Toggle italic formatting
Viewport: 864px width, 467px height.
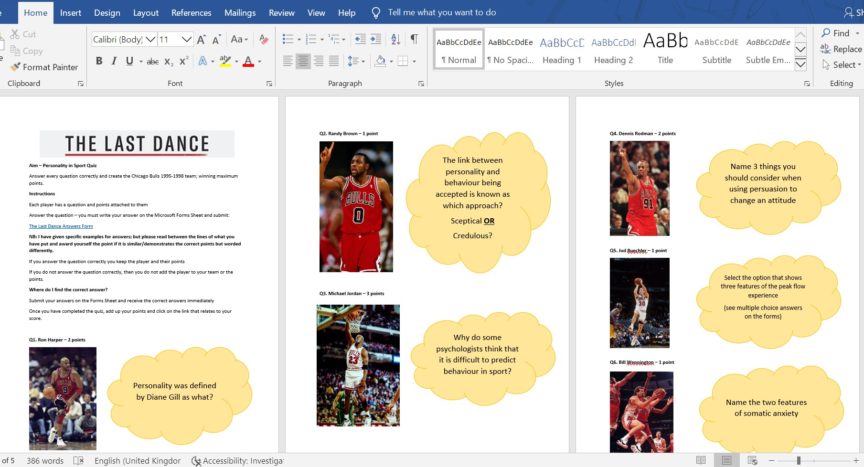tap(113, 61)
